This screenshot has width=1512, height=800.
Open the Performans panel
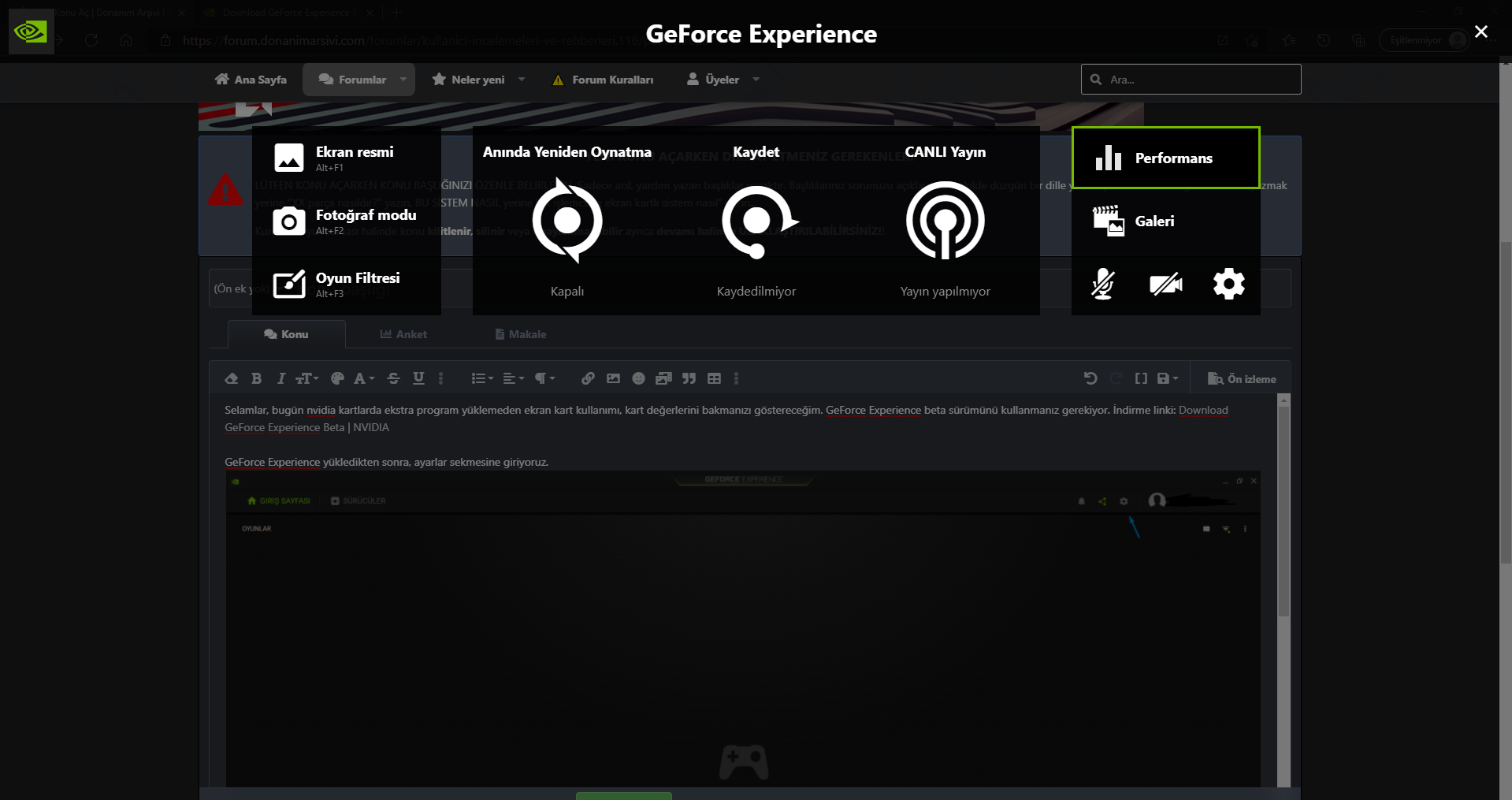pos(1166,158)
